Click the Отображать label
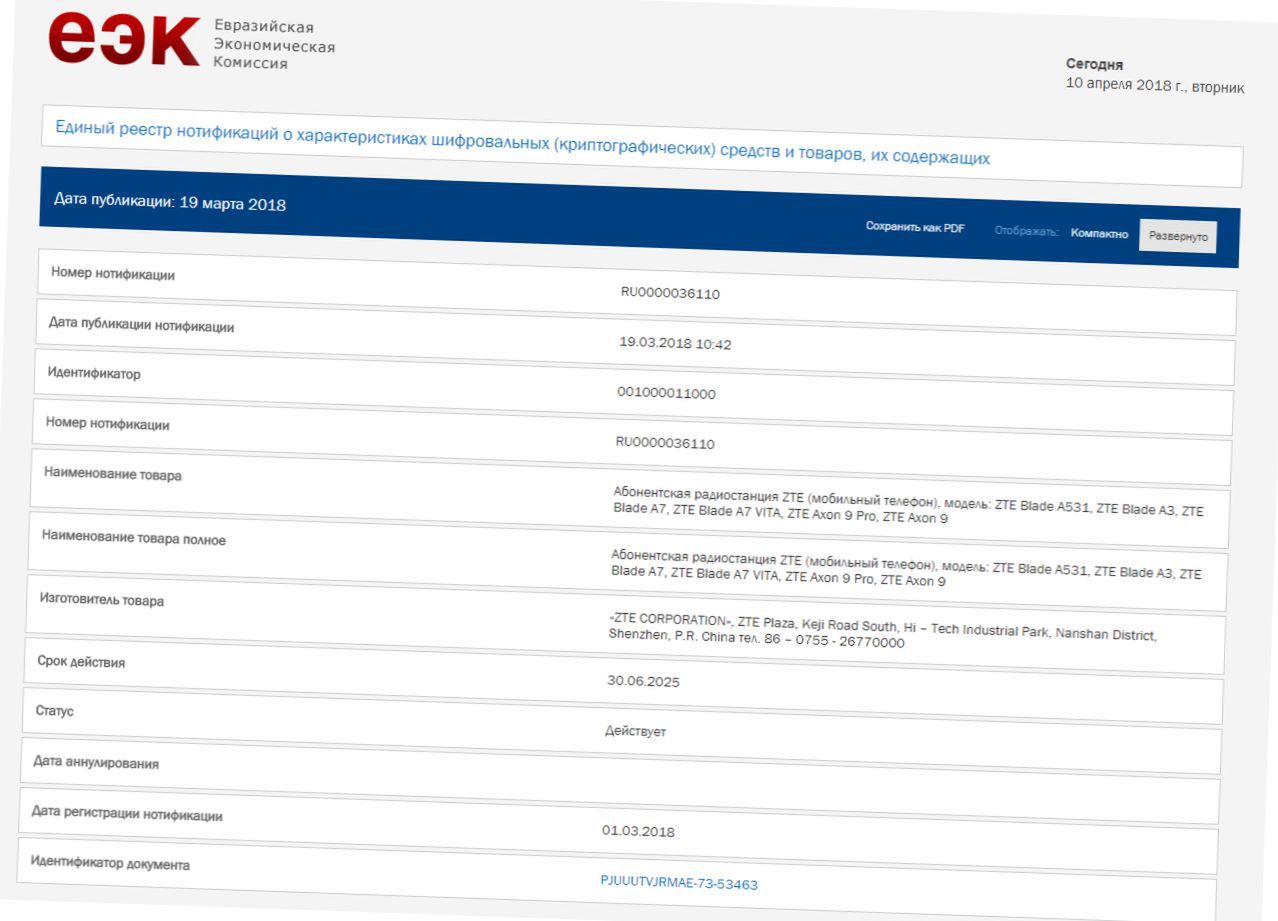 click(x=1026, y=232)
